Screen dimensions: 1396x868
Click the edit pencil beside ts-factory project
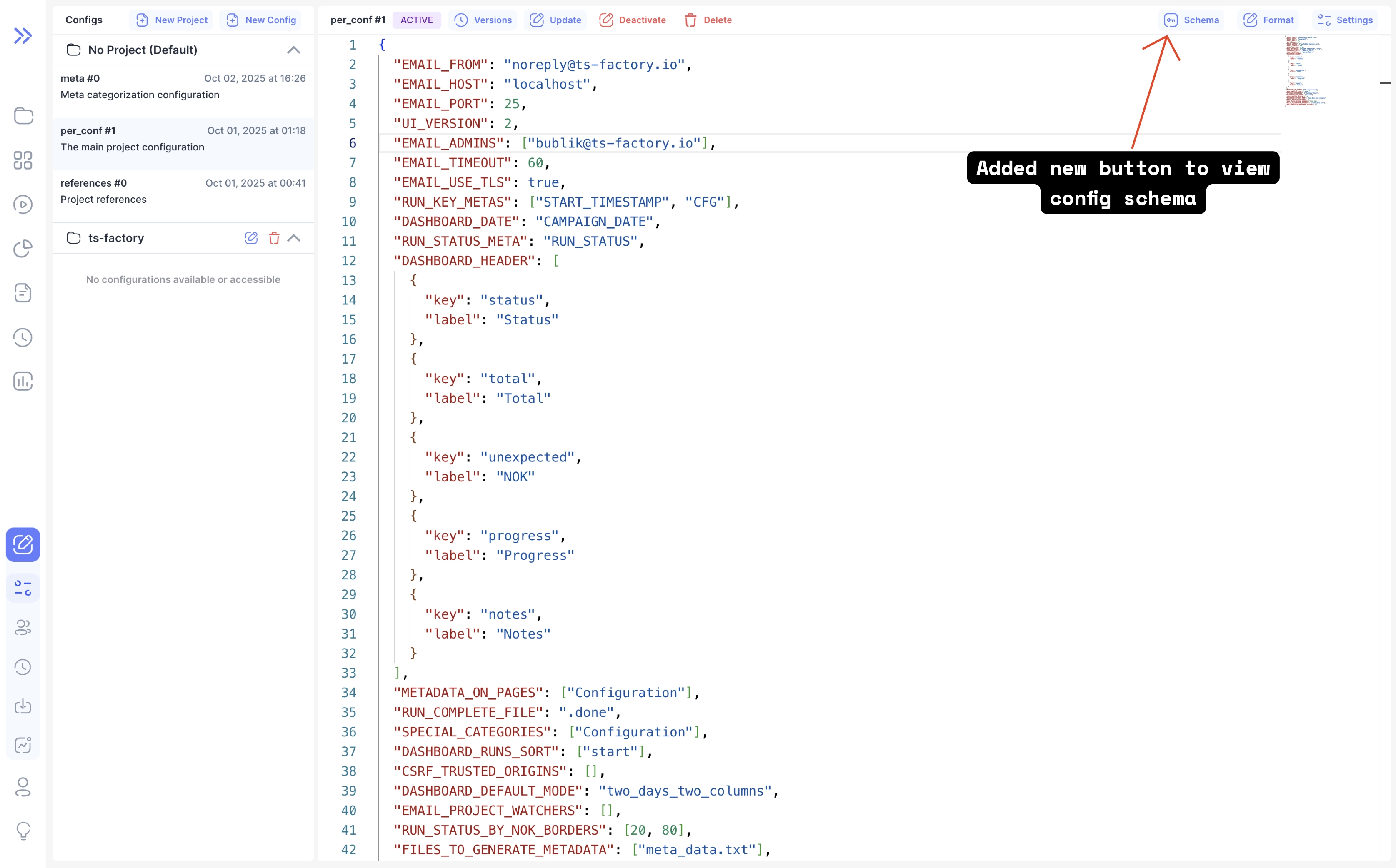[251, 238]
